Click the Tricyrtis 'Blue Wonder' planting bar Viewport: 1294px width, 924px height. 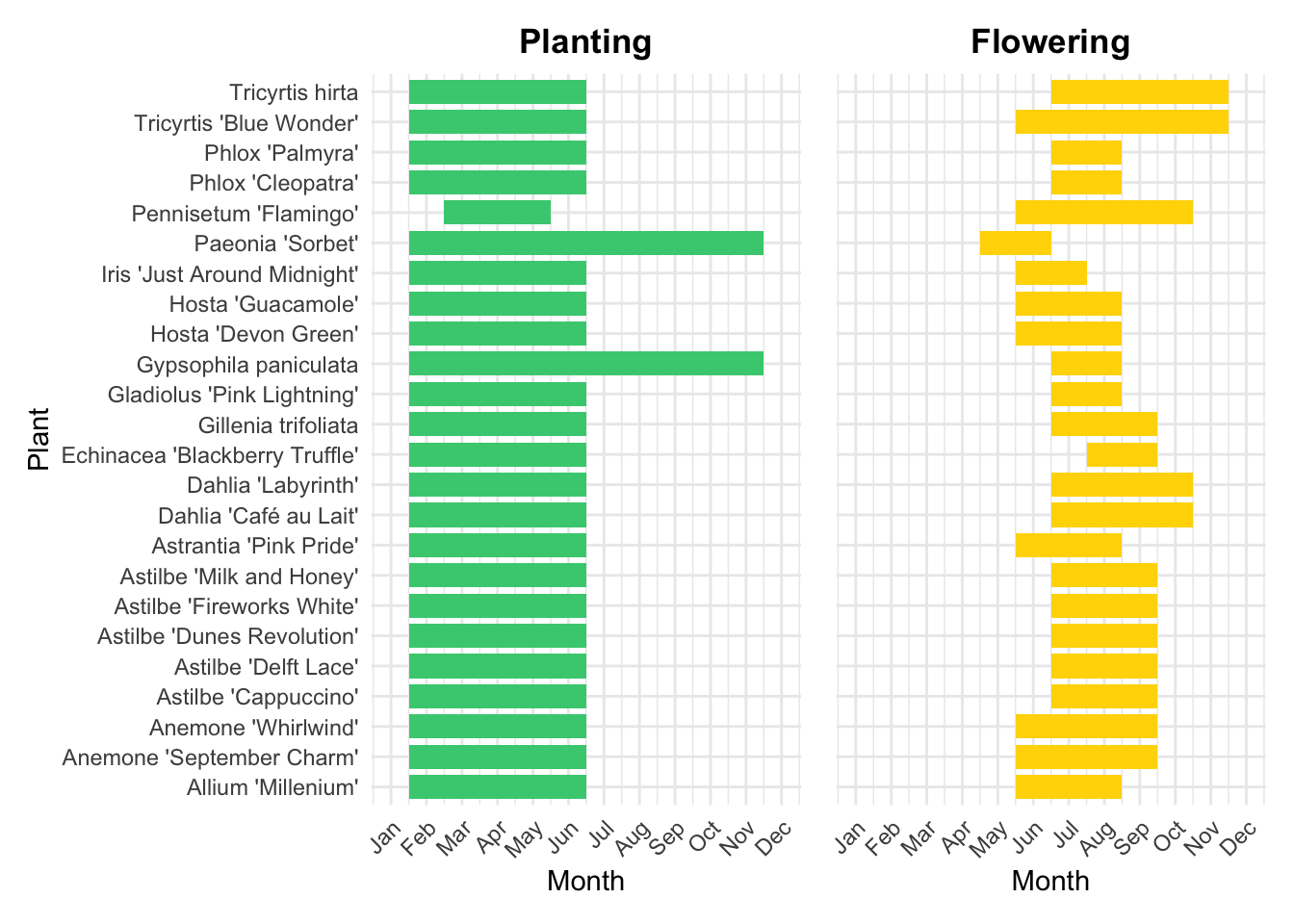click(x=497, y=122)
